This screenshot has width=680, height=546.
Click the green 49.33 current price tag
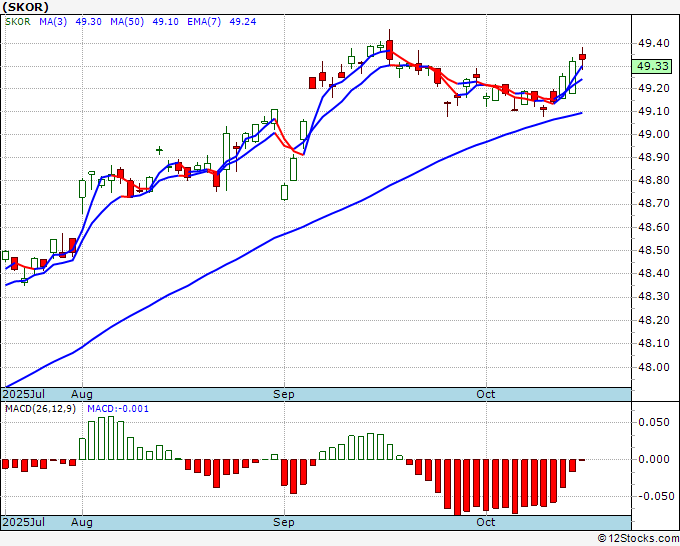pyautogui.click(x=651, y=66)
